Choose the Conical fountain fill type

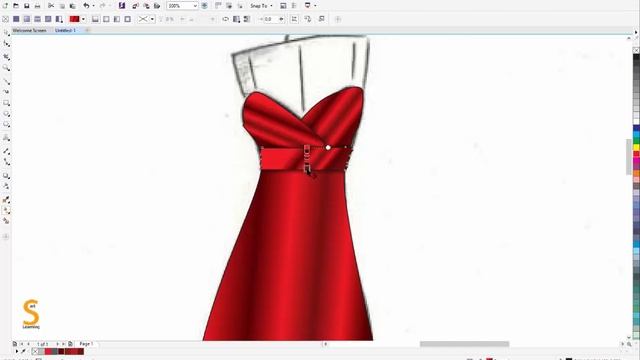pyautogui.click(x=117, y=19)
